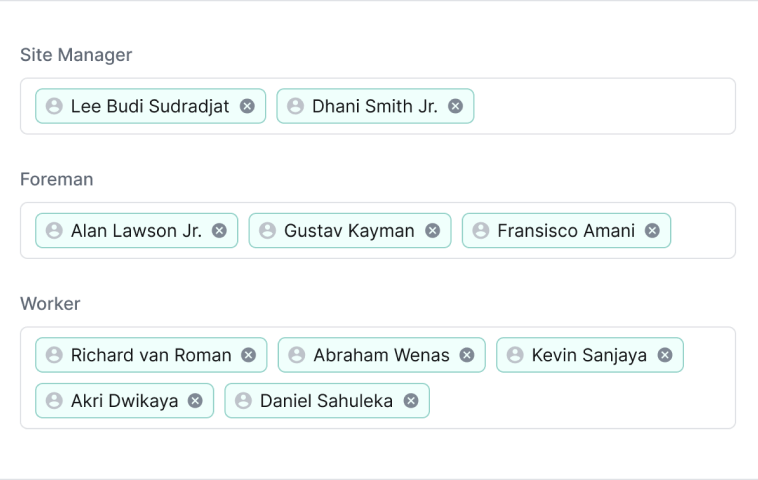This screenshot has width=758, height=480.
Task: Remove Fransisco Amani from Foreman
Action: point(652,231)
